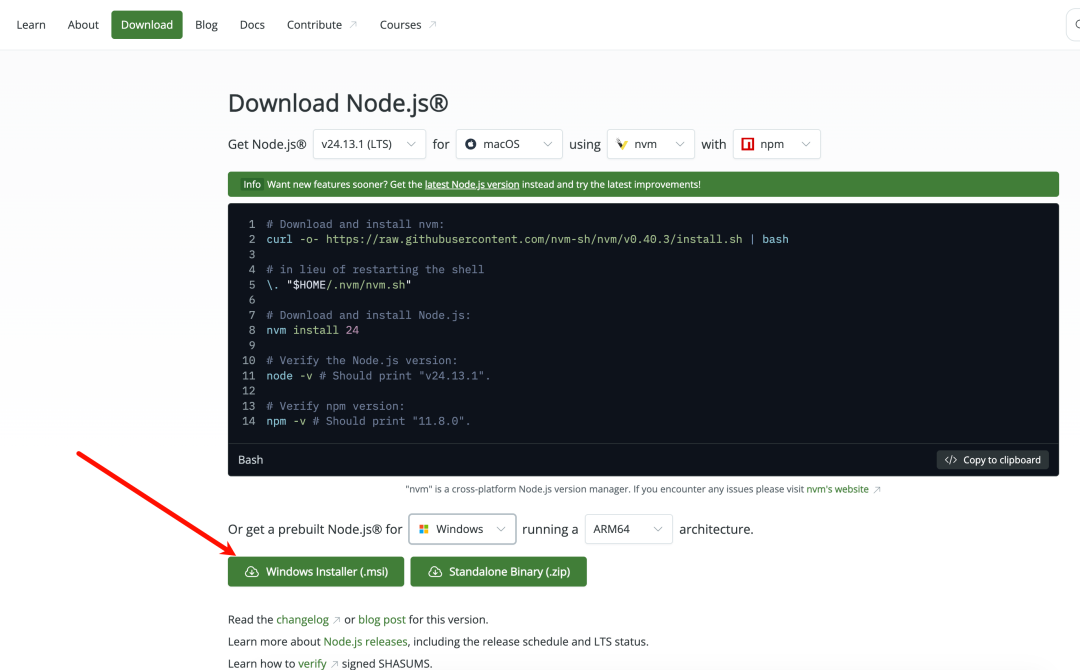Select the Bash label on the code block
This screenshot has width=1080, height=670.
tap(250, 459)
